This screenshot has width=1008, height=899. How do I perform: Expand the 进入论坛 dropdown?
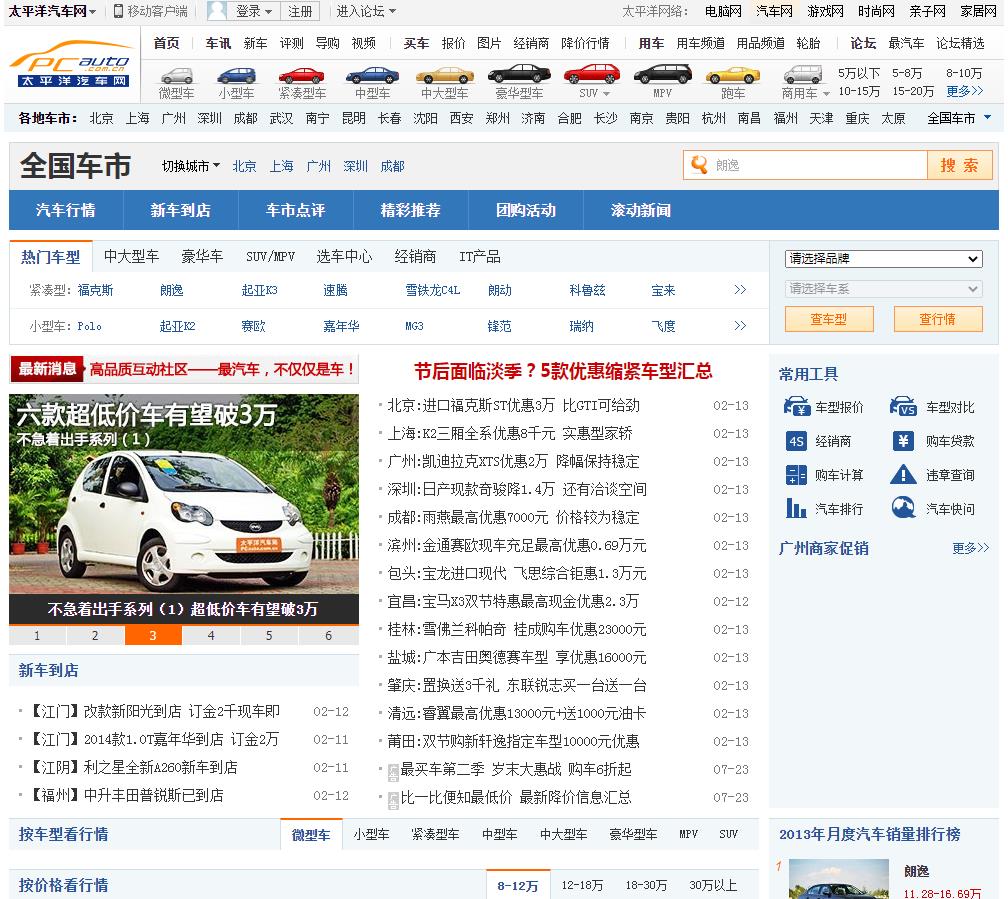coord(366,11)
